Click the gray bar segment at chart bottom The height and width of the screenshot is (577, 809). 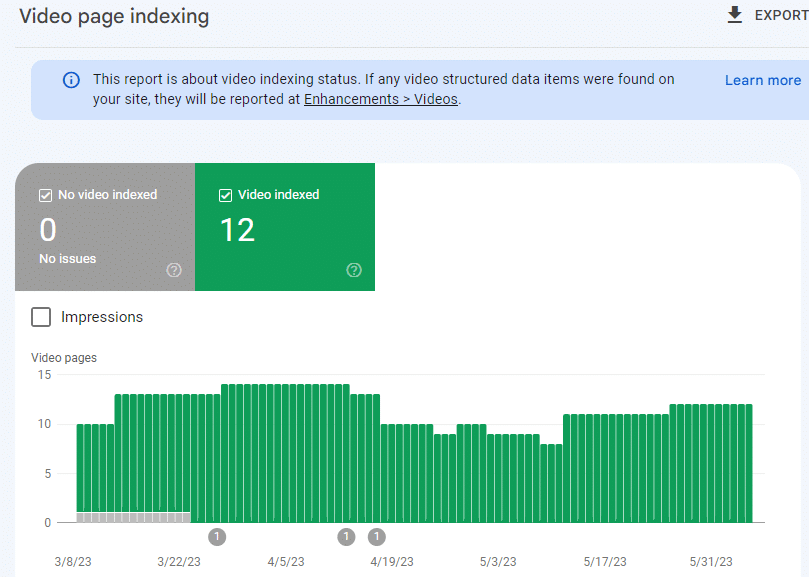[x=133, y=517]
